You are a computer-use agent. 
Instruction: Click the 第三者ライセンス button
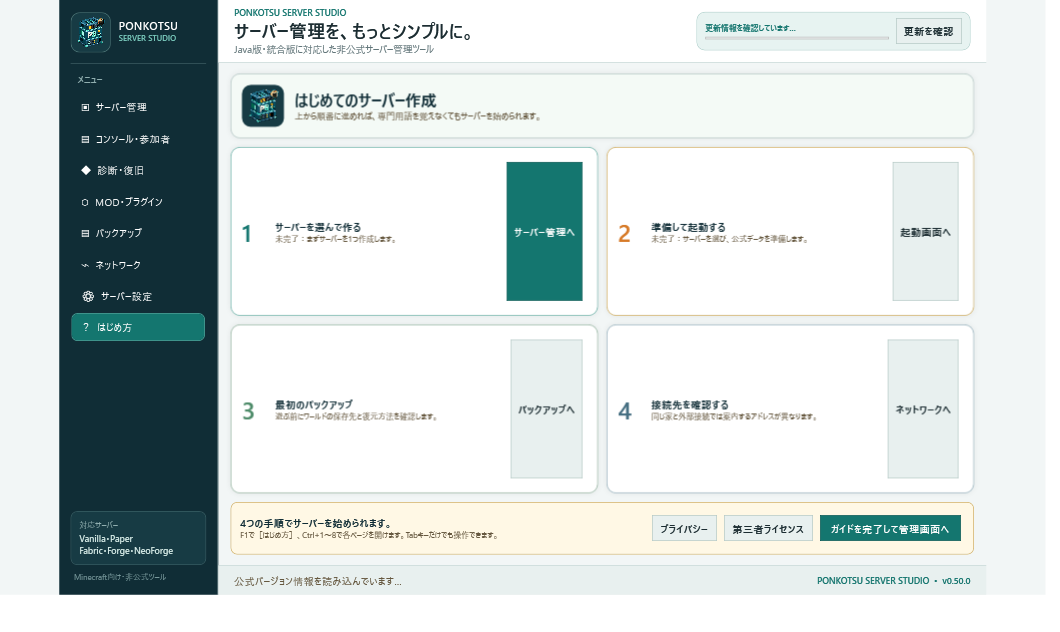click(768, 529)
